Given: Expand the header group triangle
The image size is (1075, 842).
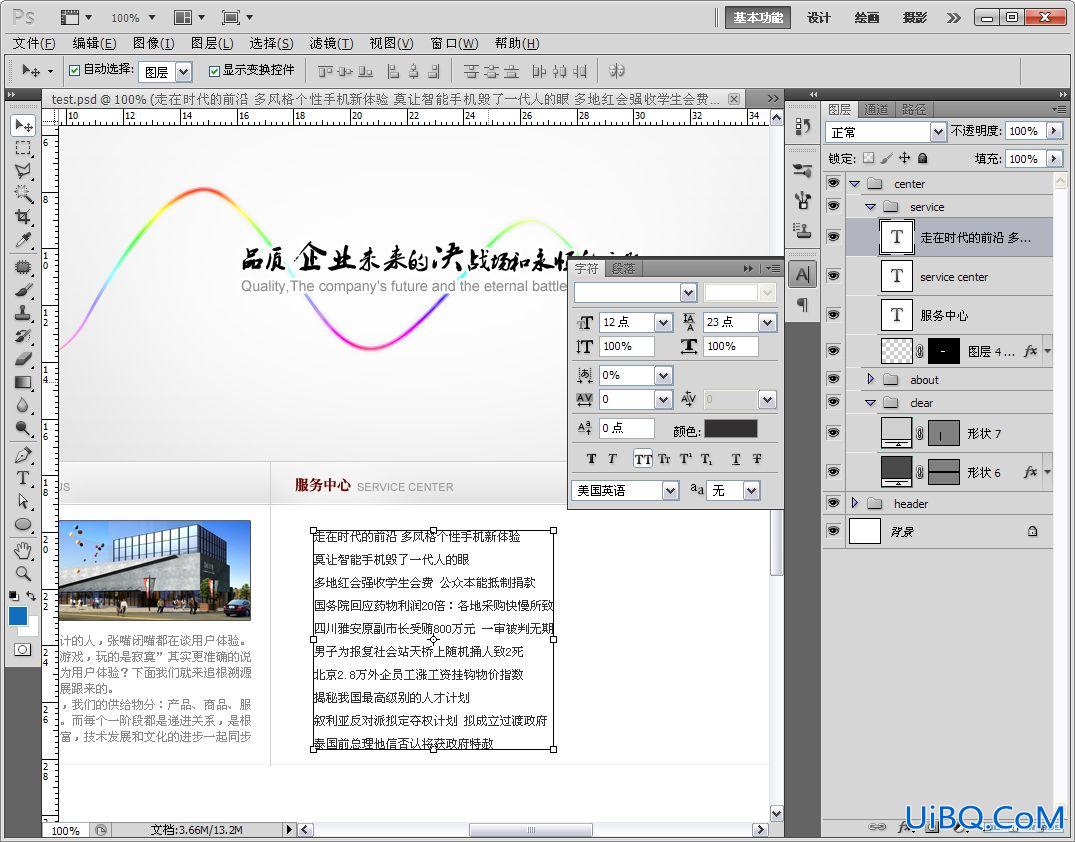Looking at the screenshot, I should point(854,503).
